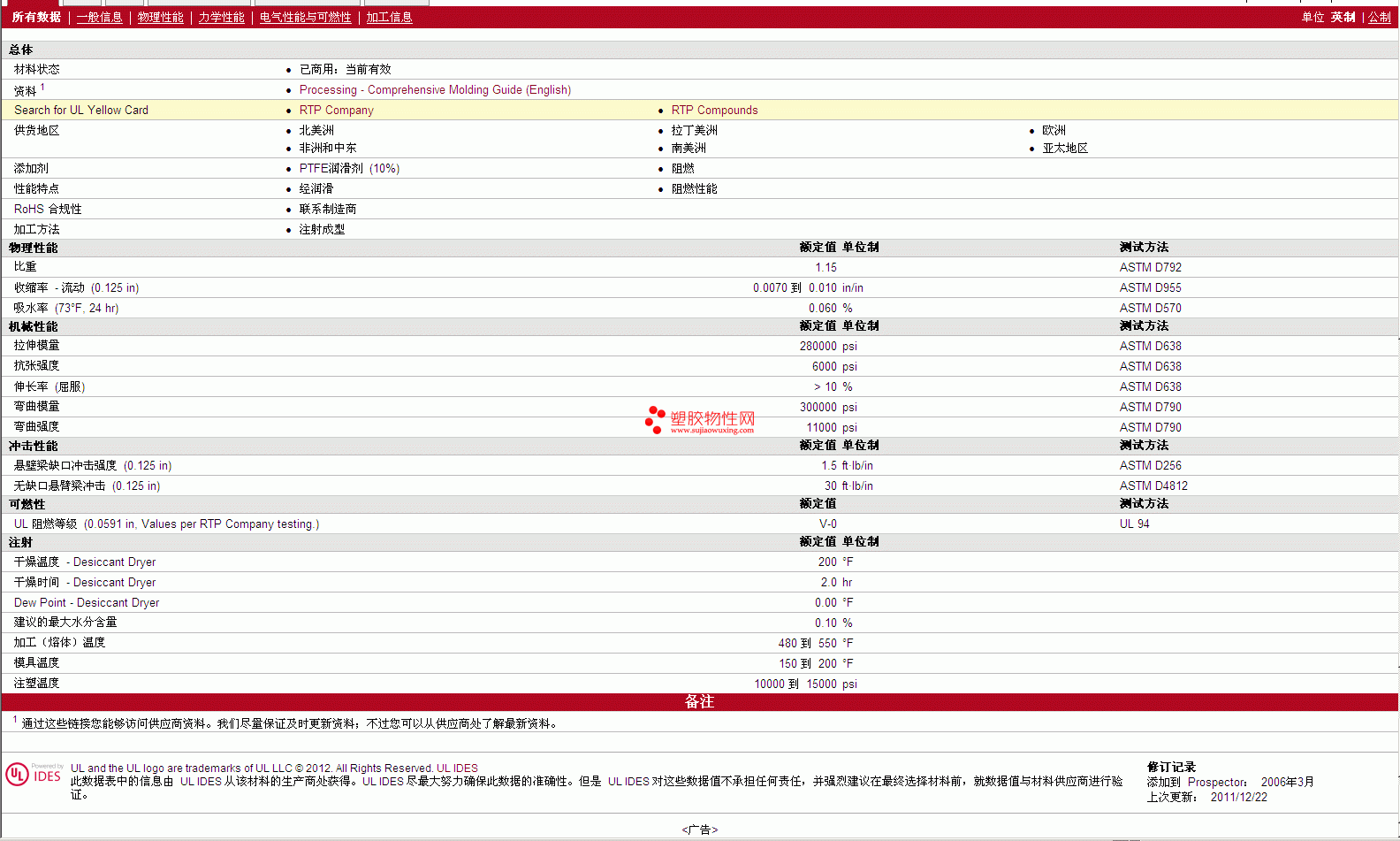
Task: Click PTFE润滑剂 (10%) additive text
Action: tap(349, 168)
